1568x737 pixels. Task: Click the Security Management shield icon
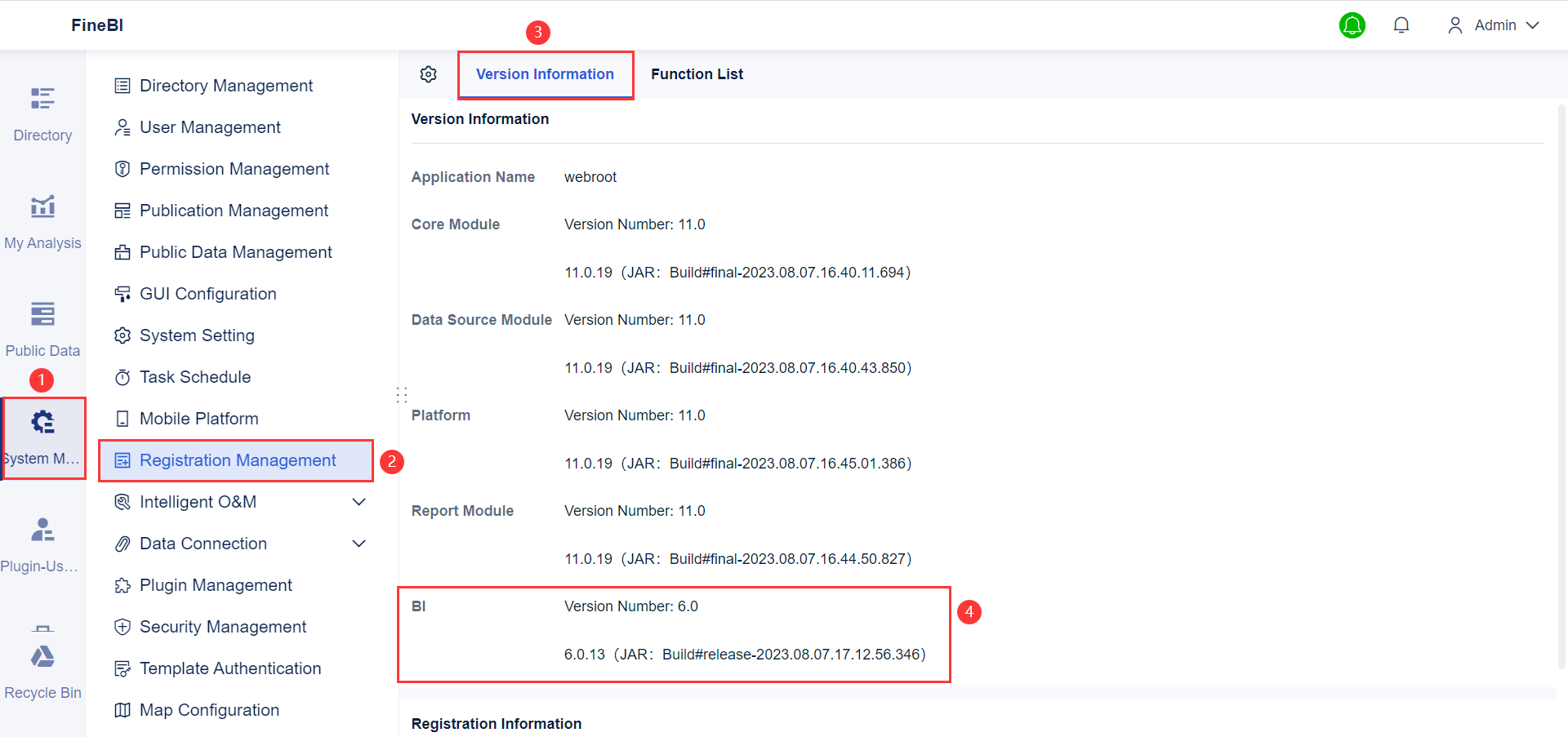[x=122, y=626]
